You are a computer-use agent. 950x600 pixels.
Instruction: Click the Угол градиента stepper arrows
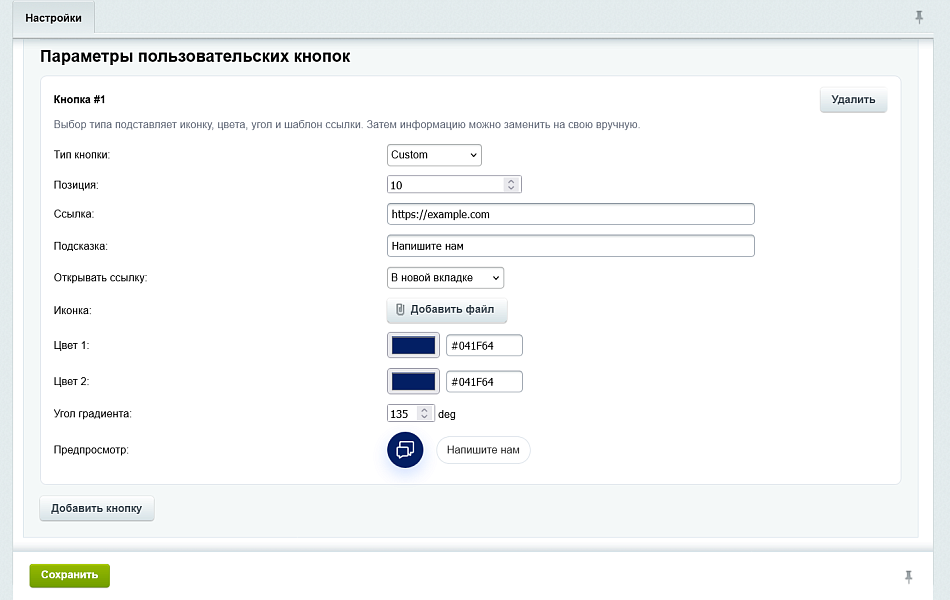pos(424,413)
